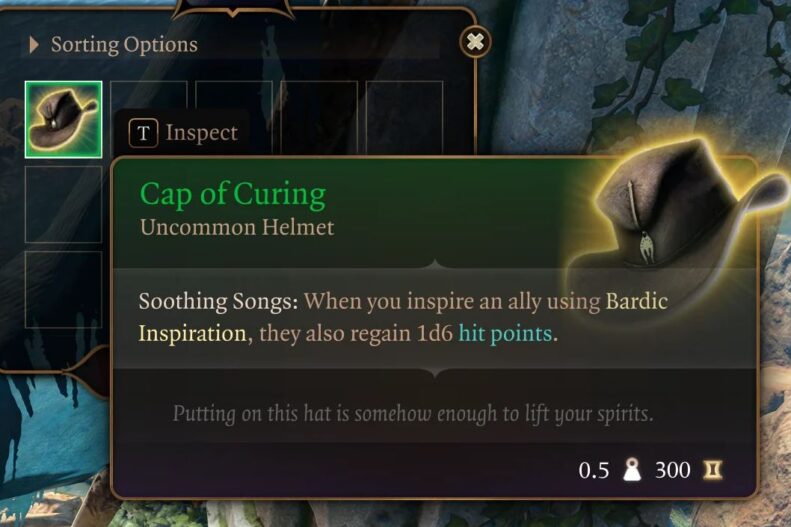The image size is (791, 527).
Task: Click the Uncommon Helmet subtitle text
Action: coord(237,227)
